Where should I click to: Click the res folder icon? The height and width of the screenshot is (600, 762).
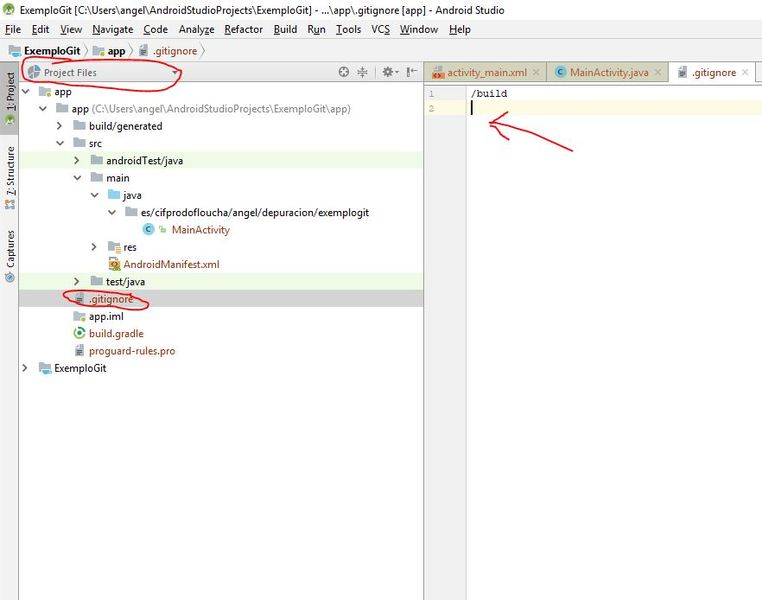114,247
